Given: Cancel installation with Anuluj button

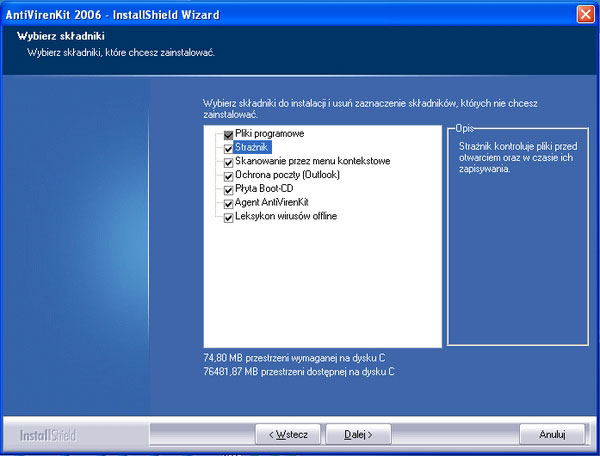Looking at the screenshot, I should [552, 435].
